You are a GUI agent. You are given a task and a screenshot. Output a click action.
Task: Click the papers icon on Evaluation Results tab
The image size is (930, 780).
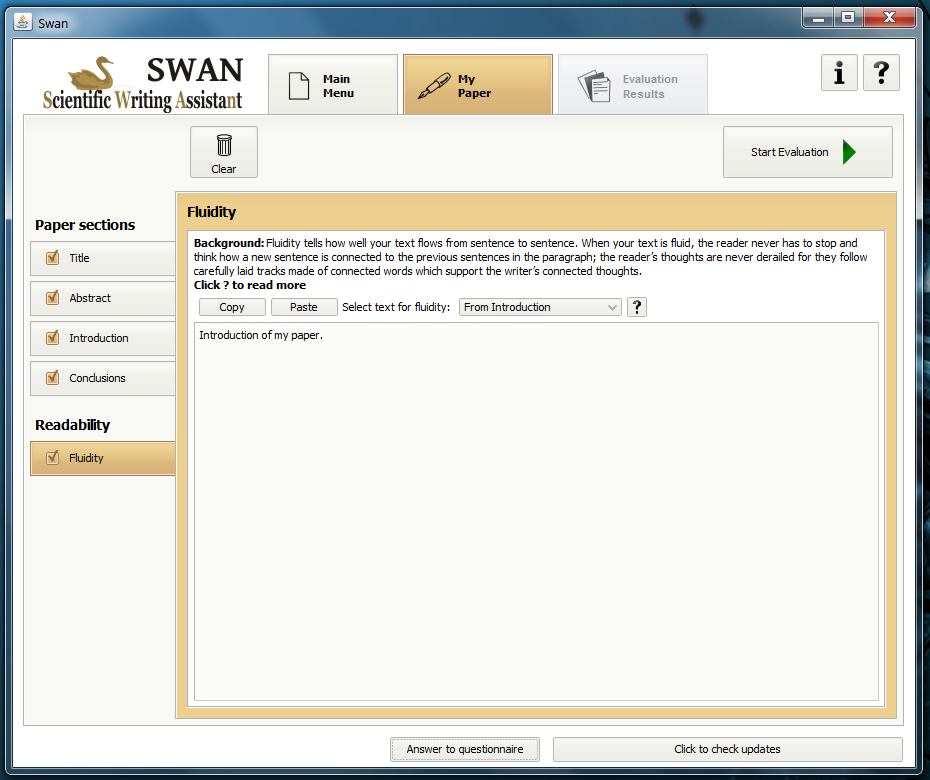click(594, 86)
